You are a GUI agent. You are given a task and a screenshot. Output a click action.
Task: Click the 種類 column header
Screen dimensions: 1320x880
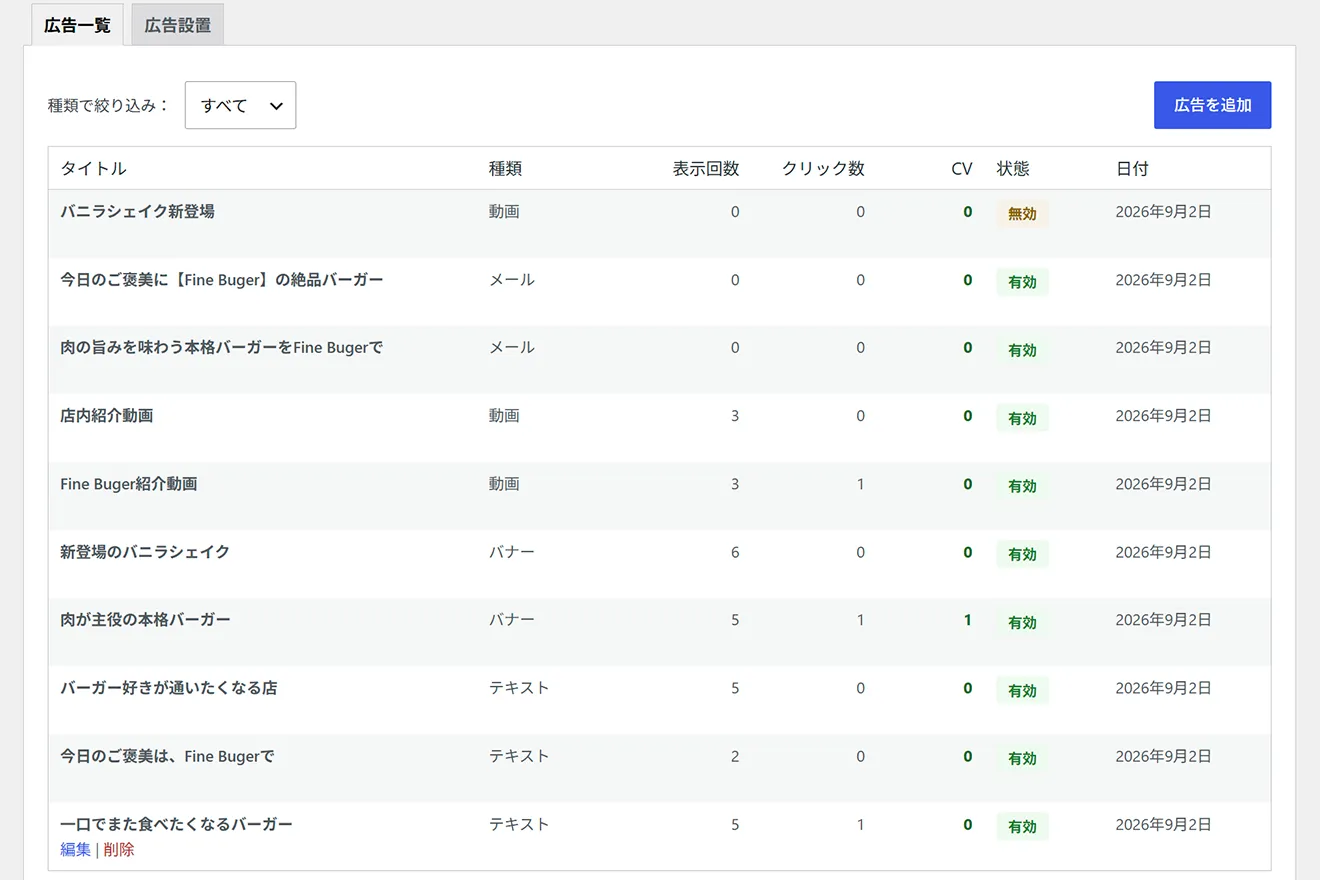(x=505, y=169)
